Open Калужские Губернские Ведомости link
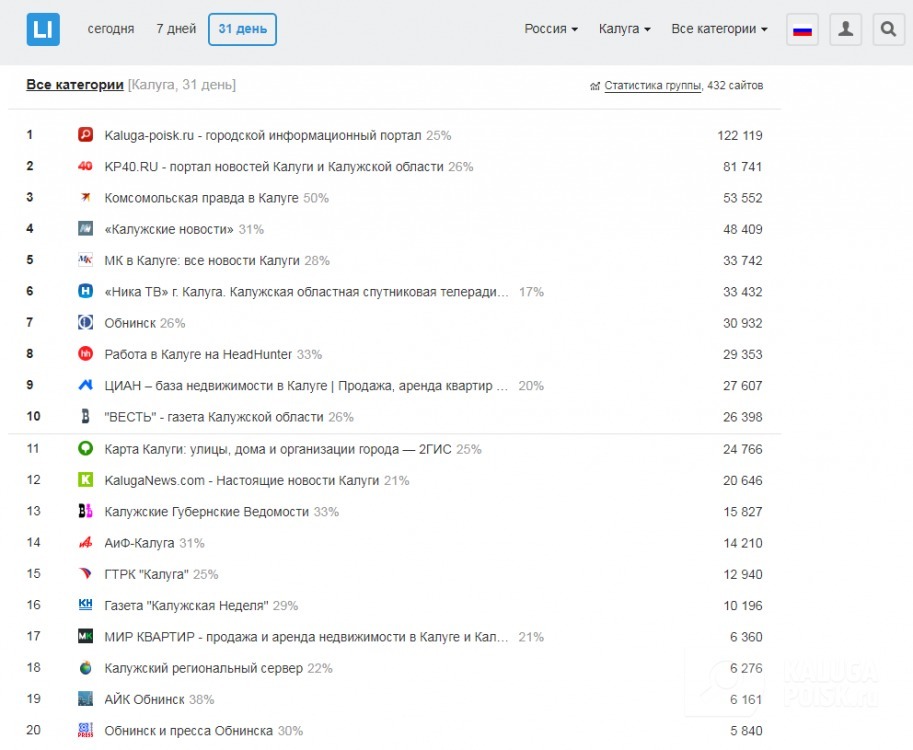The image size is (913, 750). point(207,512)
